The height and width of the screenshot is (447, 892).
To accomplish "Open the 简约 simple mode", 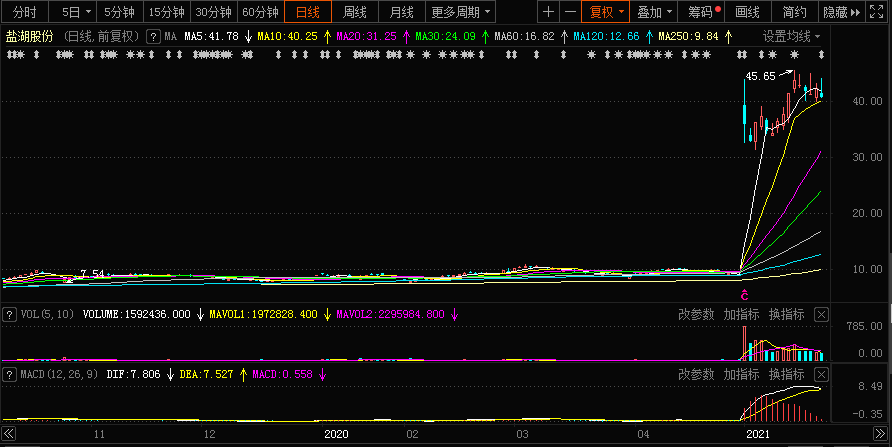I will [x=794, y=12].
